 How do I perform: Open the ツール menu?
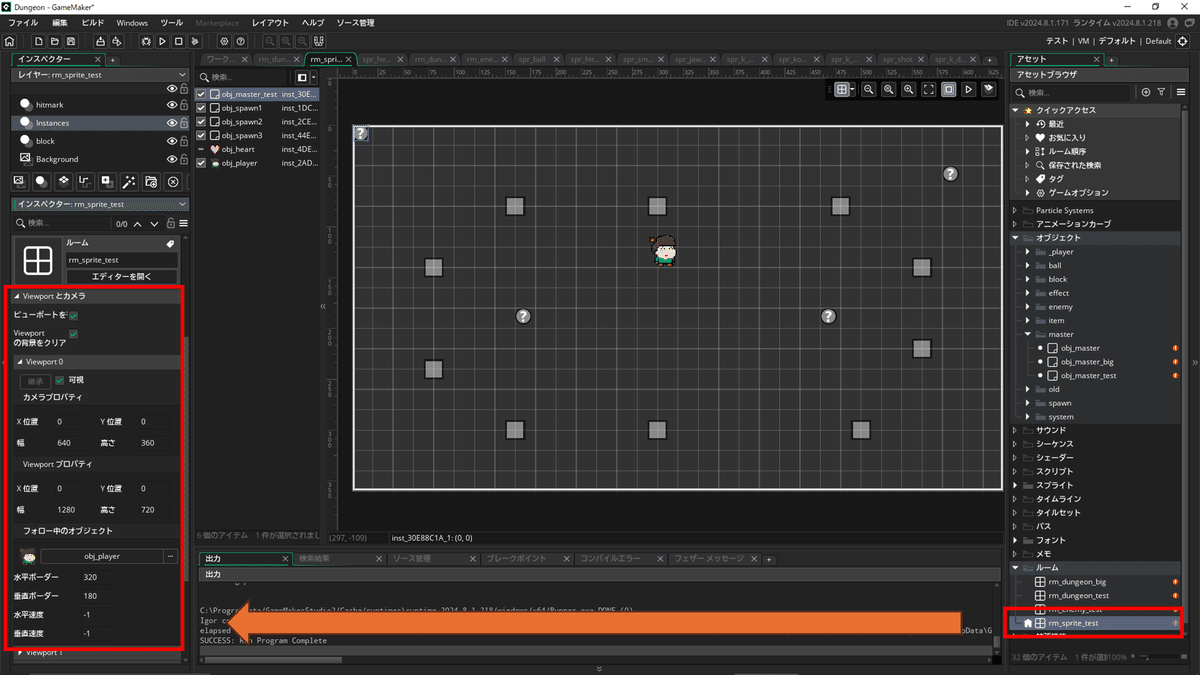[x=172, y=22]
